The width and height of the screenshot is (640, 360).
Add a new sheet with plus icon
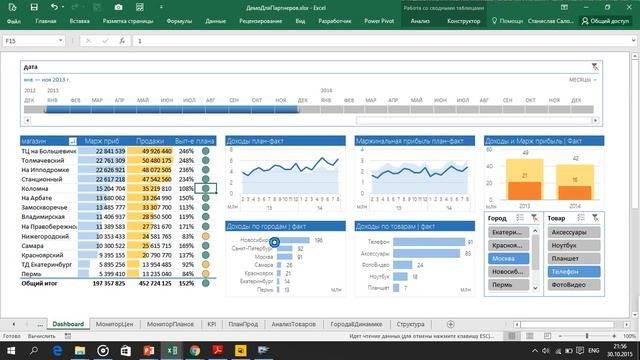pyautogui.click(x=451, y=324)
